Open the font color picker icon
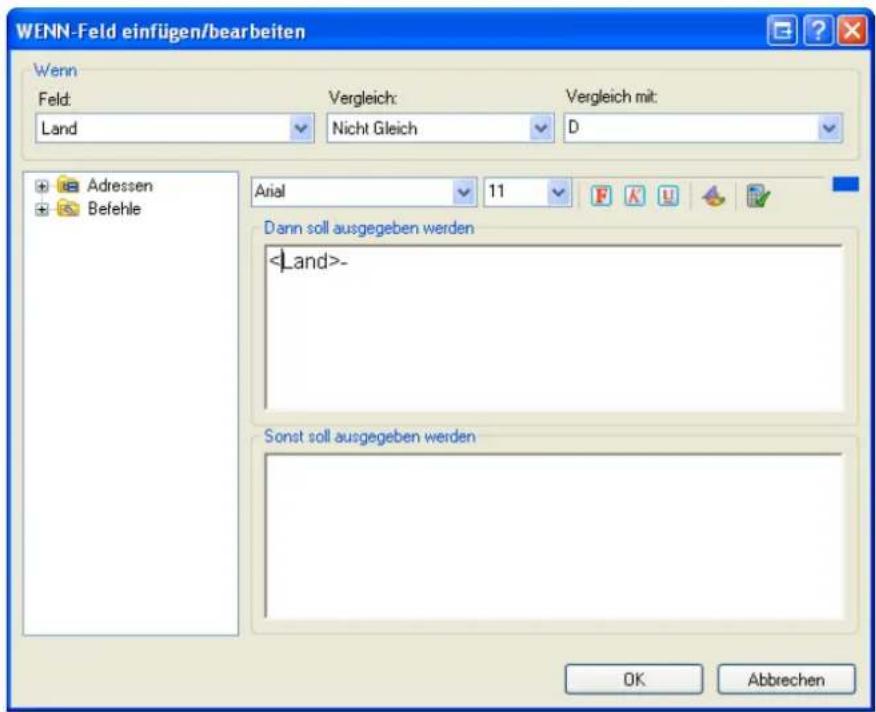This screenshot has width=876, height=712. (x=713, y=196)
